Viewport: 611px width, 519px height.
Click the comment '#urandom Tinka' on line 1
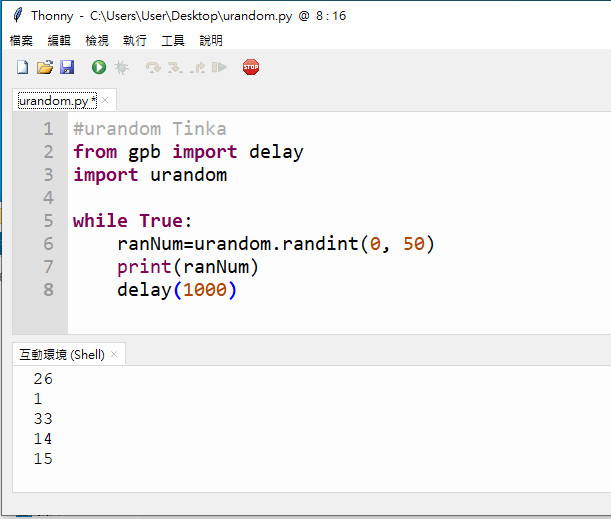point(150,129)
